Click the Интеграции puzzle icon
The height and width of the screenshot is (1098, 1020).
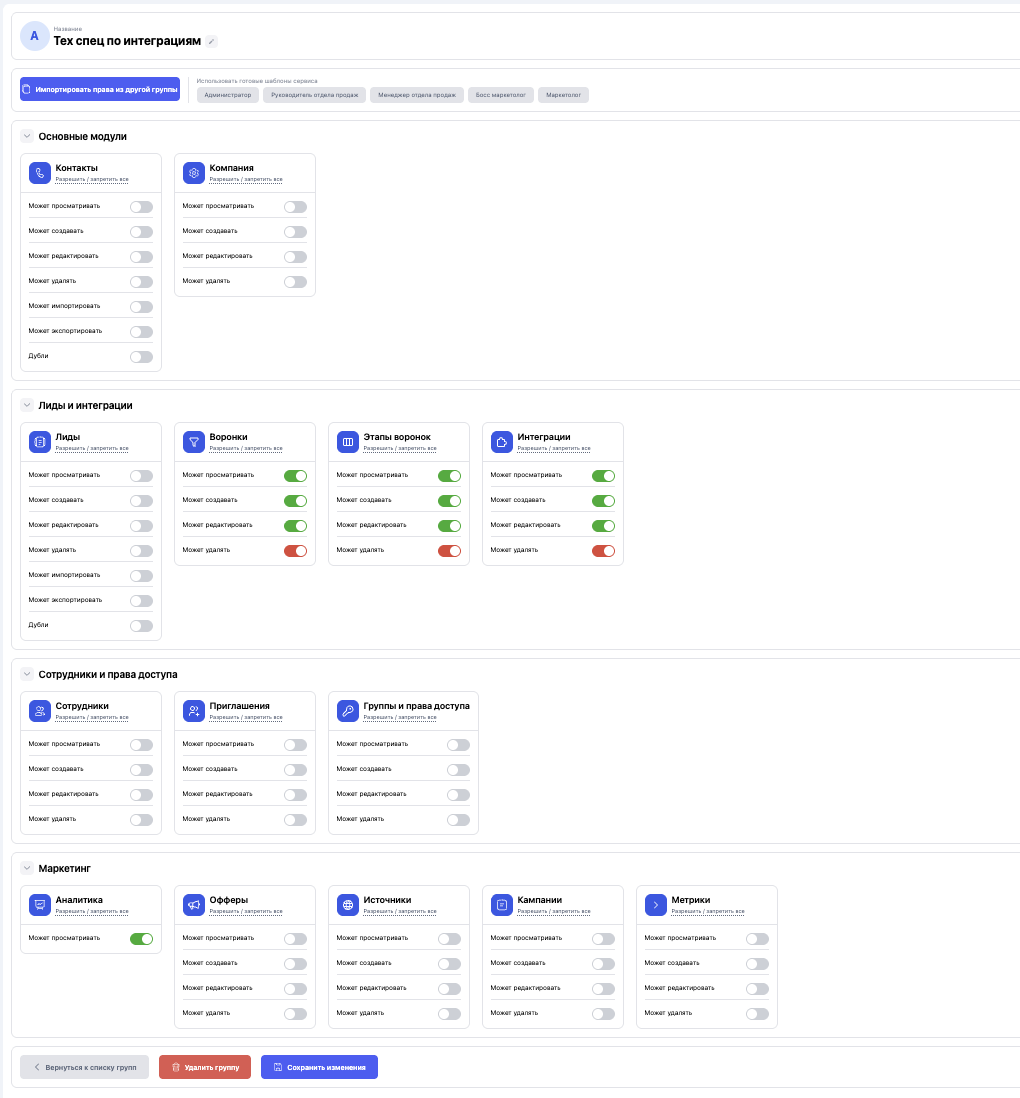[x=501, y=441]
